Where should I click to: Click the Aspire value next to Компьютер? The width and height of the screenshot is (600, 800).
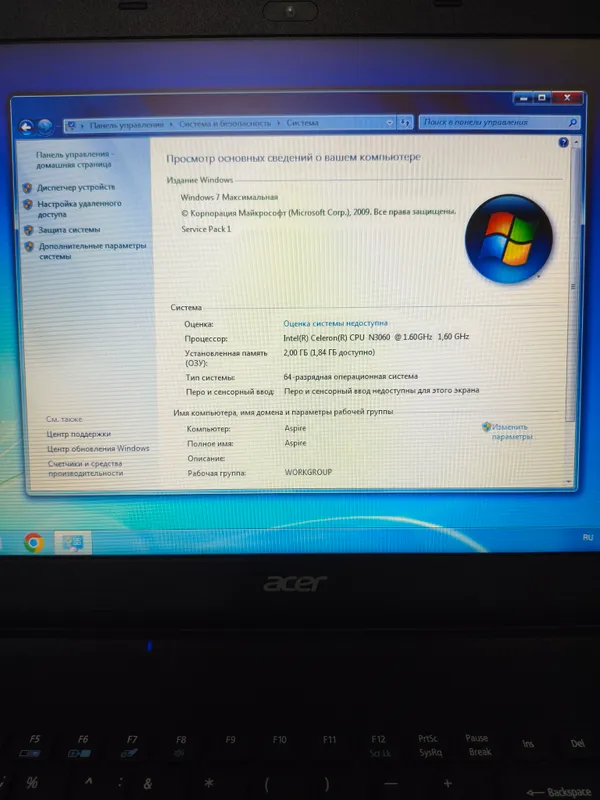tap(295, 428)
